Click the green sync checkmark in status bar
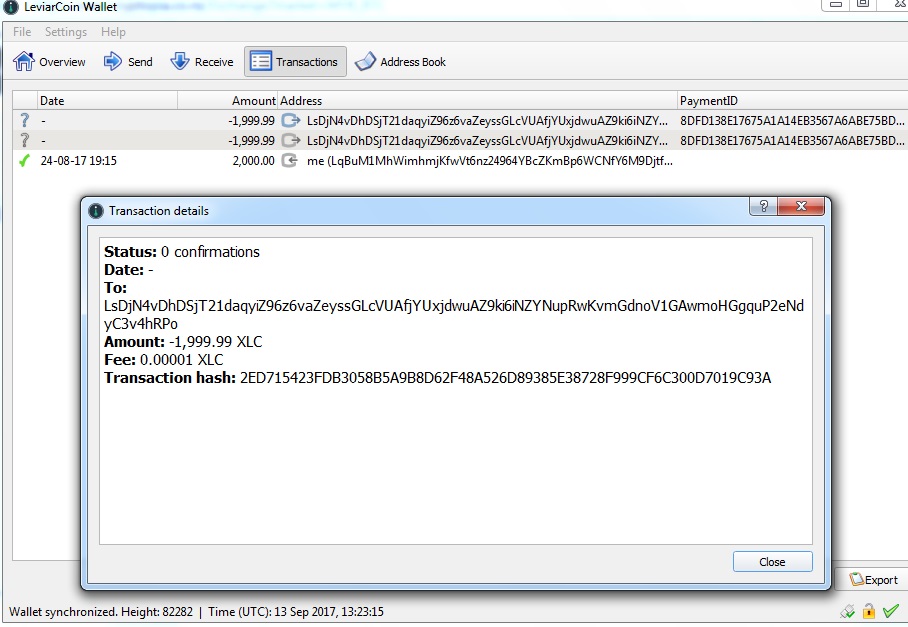The width and height of the screenshot is (908, 627). point(891,610)
